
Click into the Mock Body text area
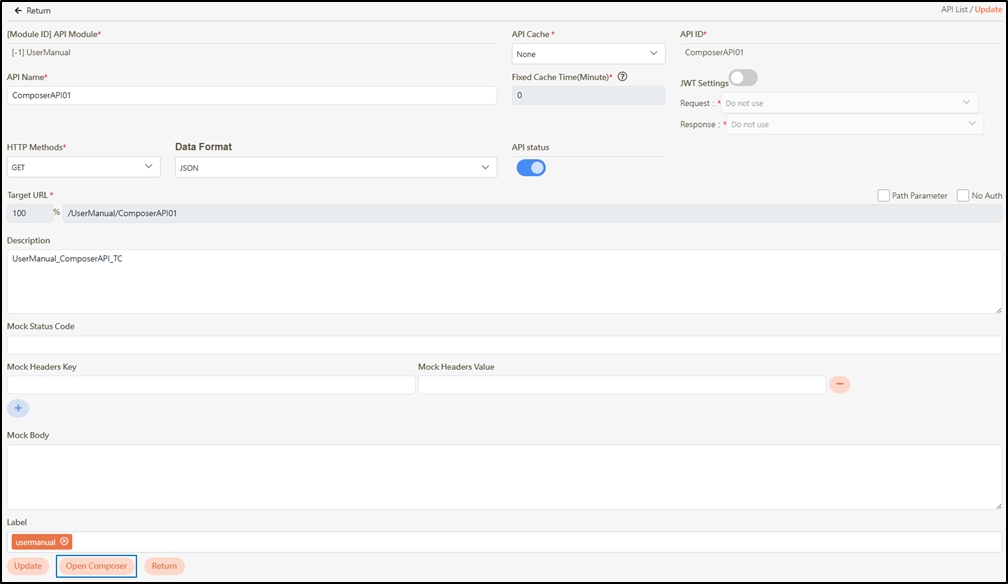pyautogui.click(x=503, y=477)
